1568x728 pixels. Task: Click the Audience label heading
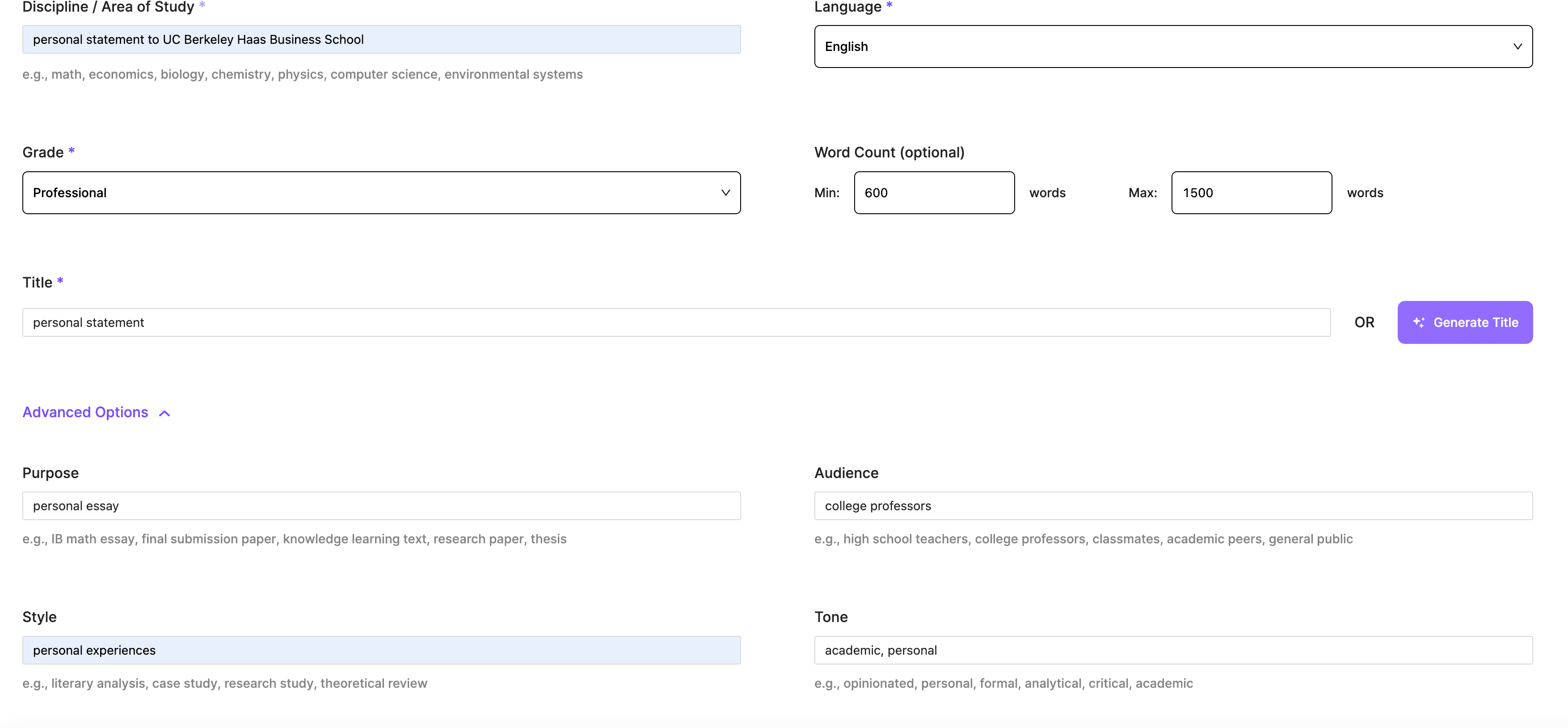[x=846, y=473]
